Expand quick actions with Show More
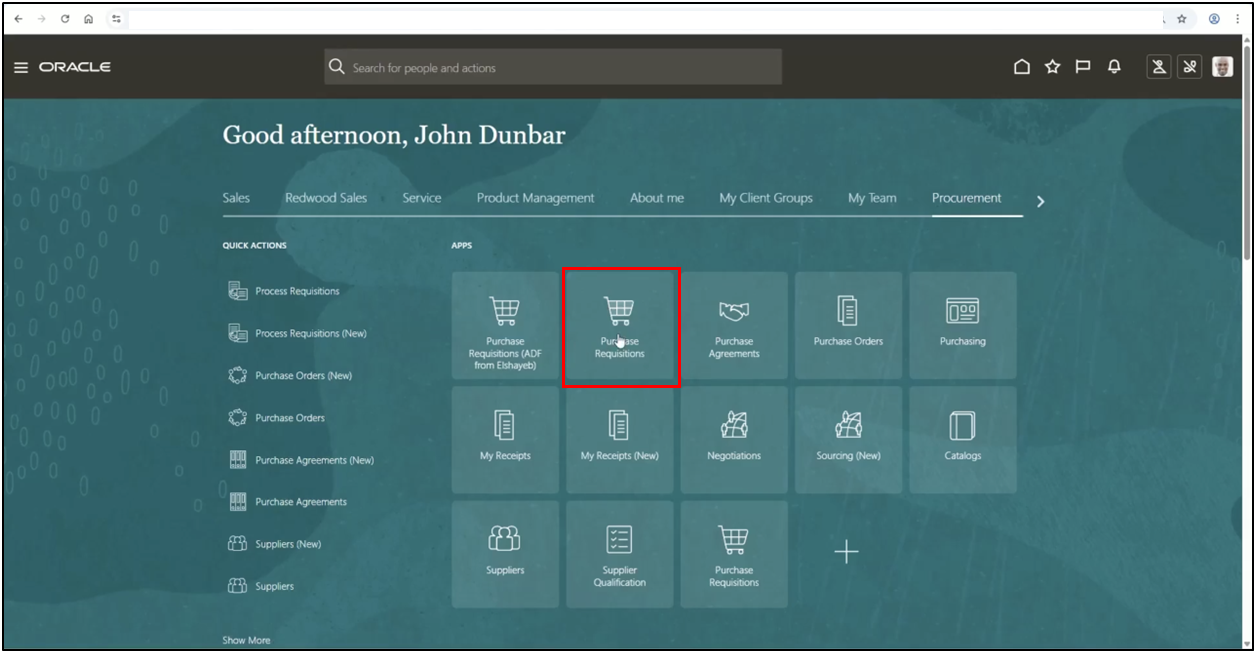Image resolution: width=1256 pixels, height=652 pixels. tap(246, 640)
